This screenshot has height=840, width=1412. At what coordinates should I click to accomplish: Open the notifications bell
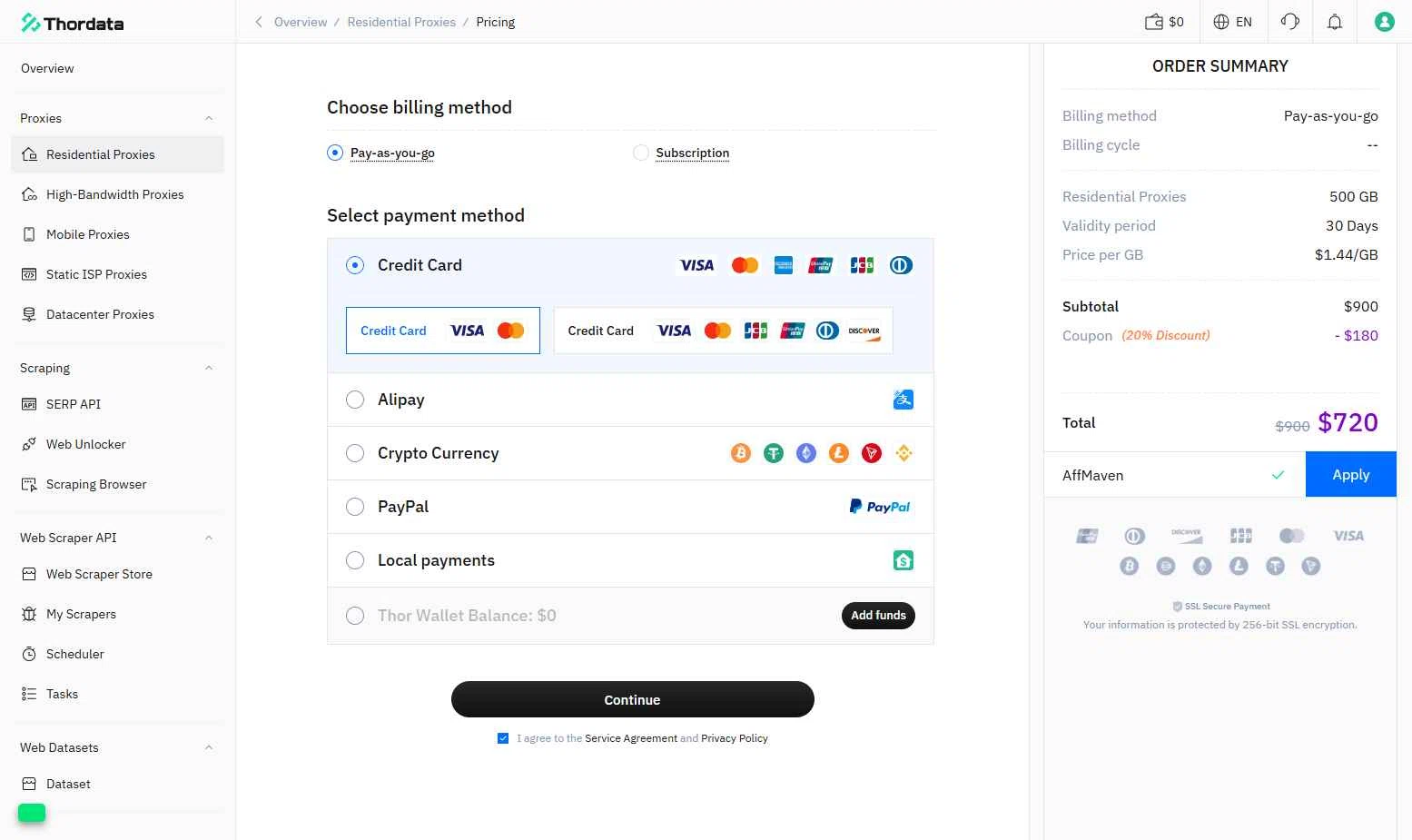[1334, 22]
